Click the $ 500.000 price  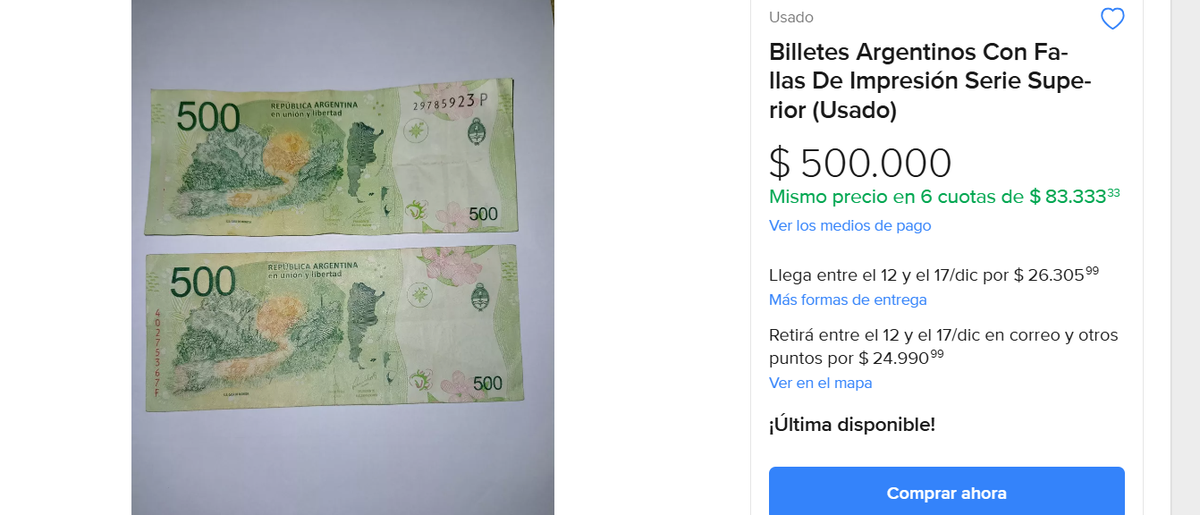coord(860,164)
